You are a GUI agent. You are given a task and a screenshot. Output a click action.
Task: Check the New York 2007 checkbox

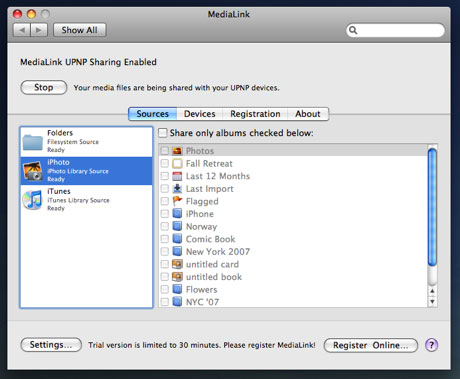(165, 252)
